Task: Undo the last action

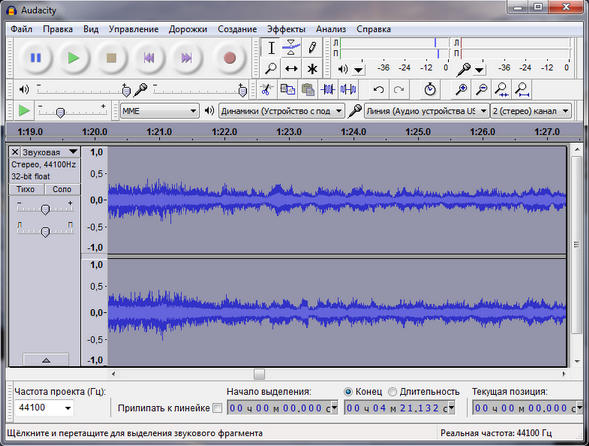Action: (379, 89)
